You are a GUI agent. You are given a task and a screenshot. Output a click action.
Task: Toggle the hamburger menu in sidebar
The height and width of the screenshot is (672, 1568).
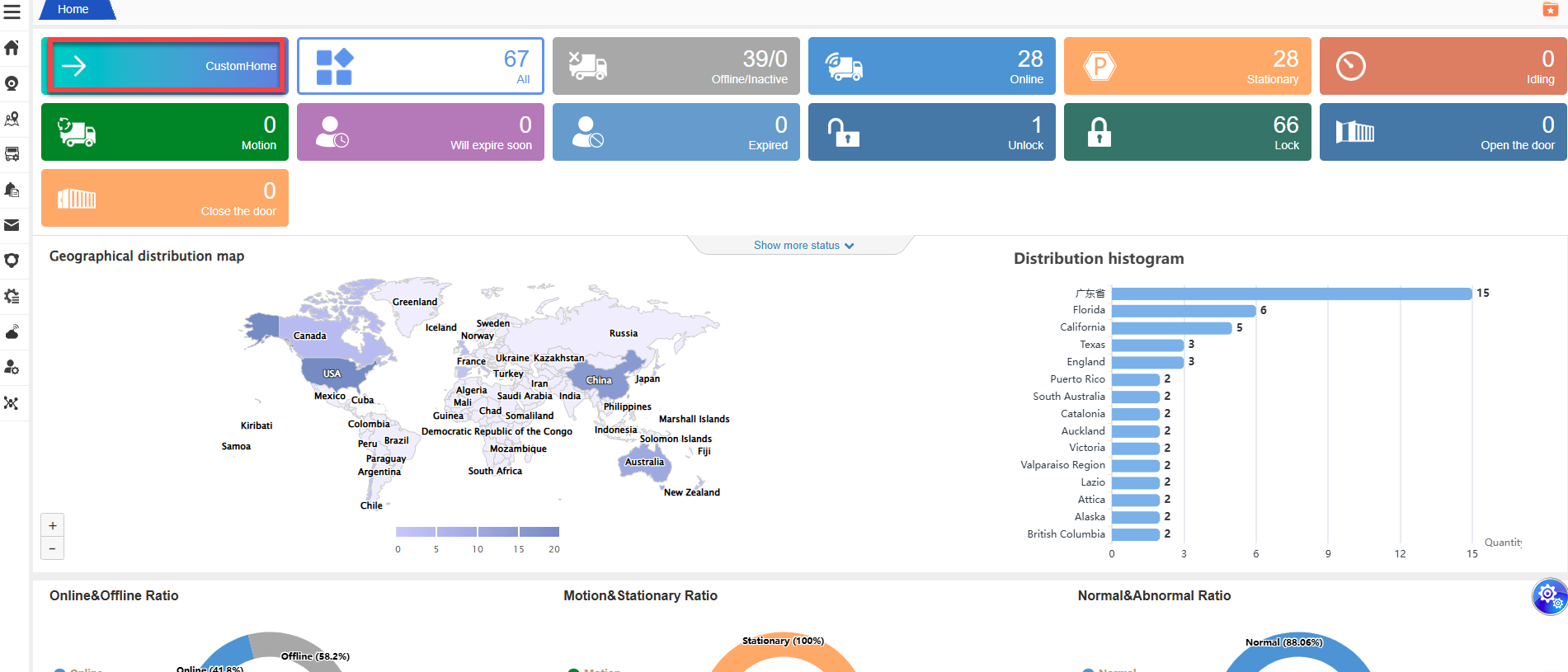coord(12,12)
